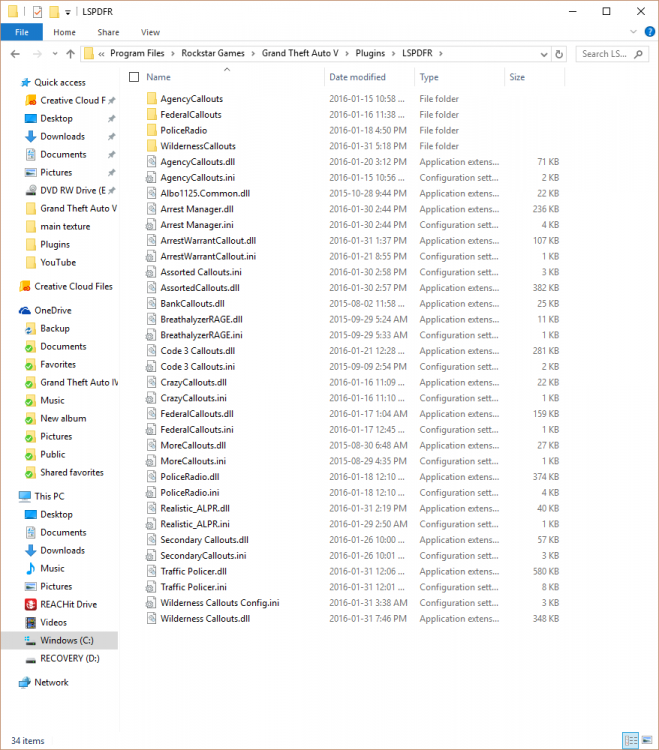Open RECOVERY (D:) drive
The image size is (659, 750).
62,658
